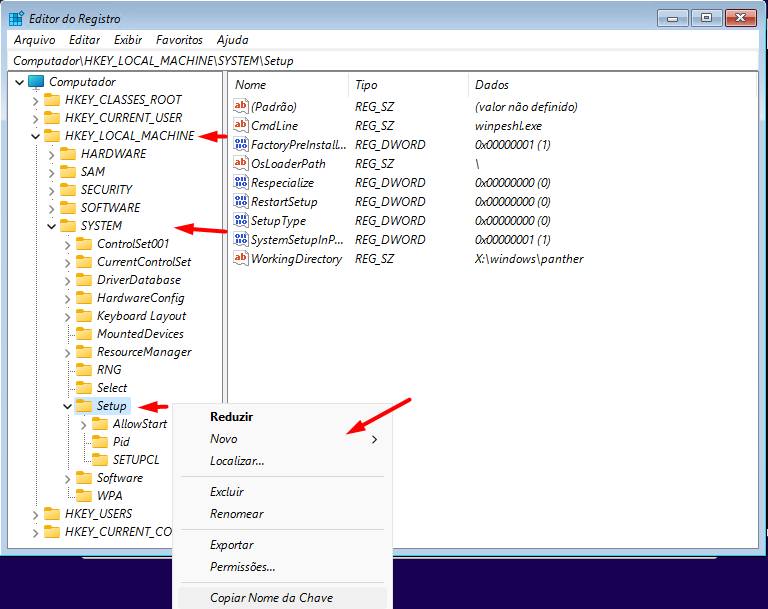768x609 pixels.
Task: Select Permissões... in the context menu
Action: (242, 567)
